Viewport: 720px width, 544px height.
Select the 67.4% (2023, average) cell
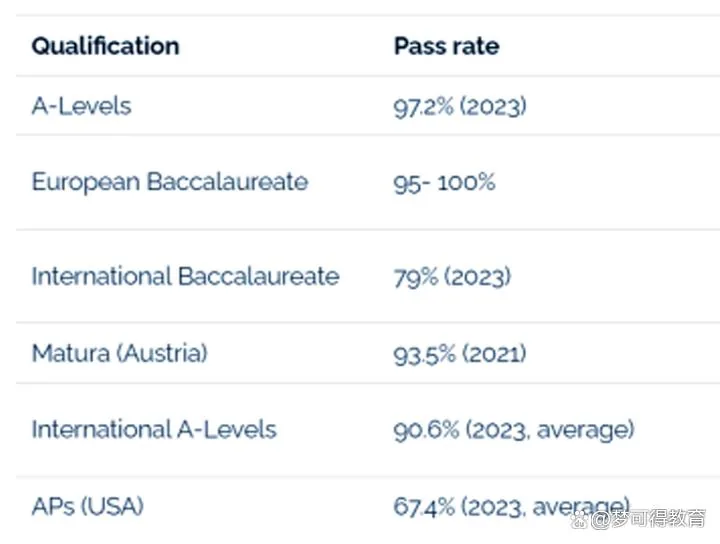tap(512, 507)
